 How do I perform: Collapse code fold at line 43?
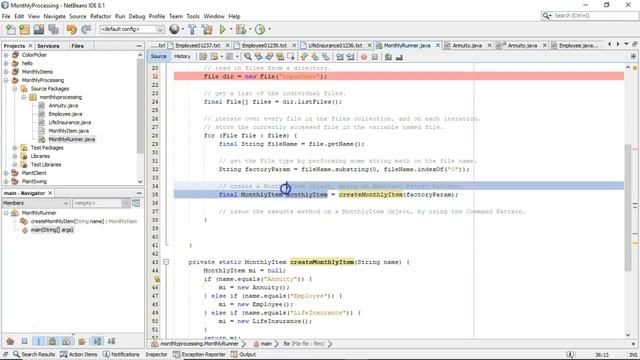tap(166, 262)
